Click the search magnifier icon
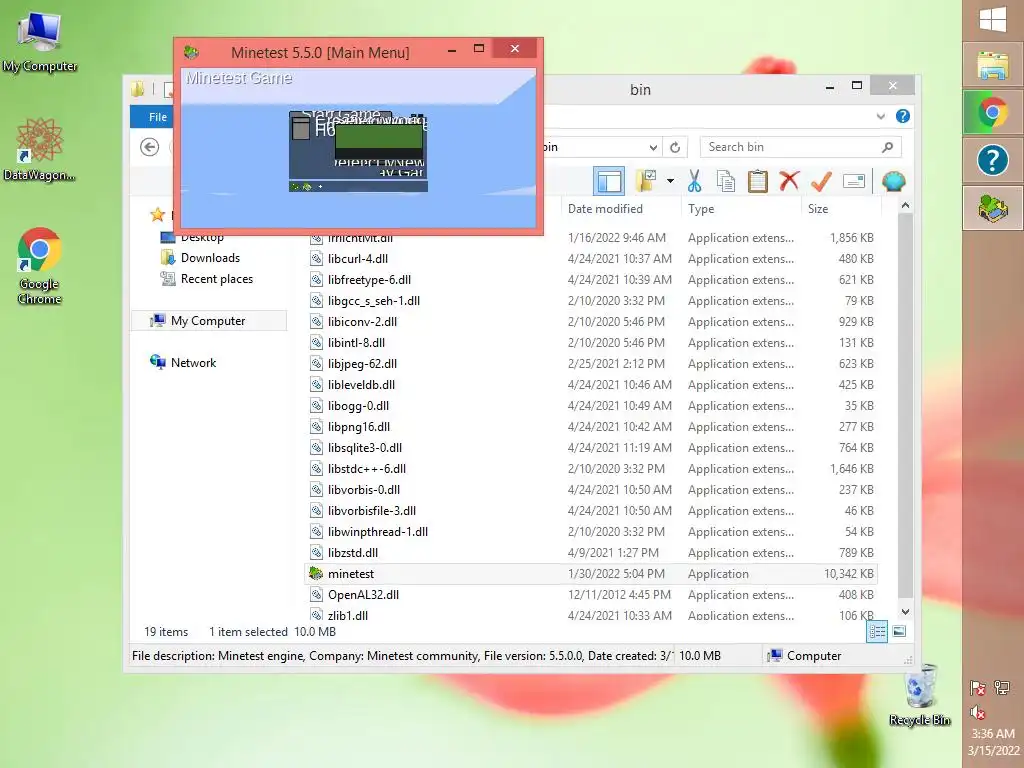 pos(887,147)
